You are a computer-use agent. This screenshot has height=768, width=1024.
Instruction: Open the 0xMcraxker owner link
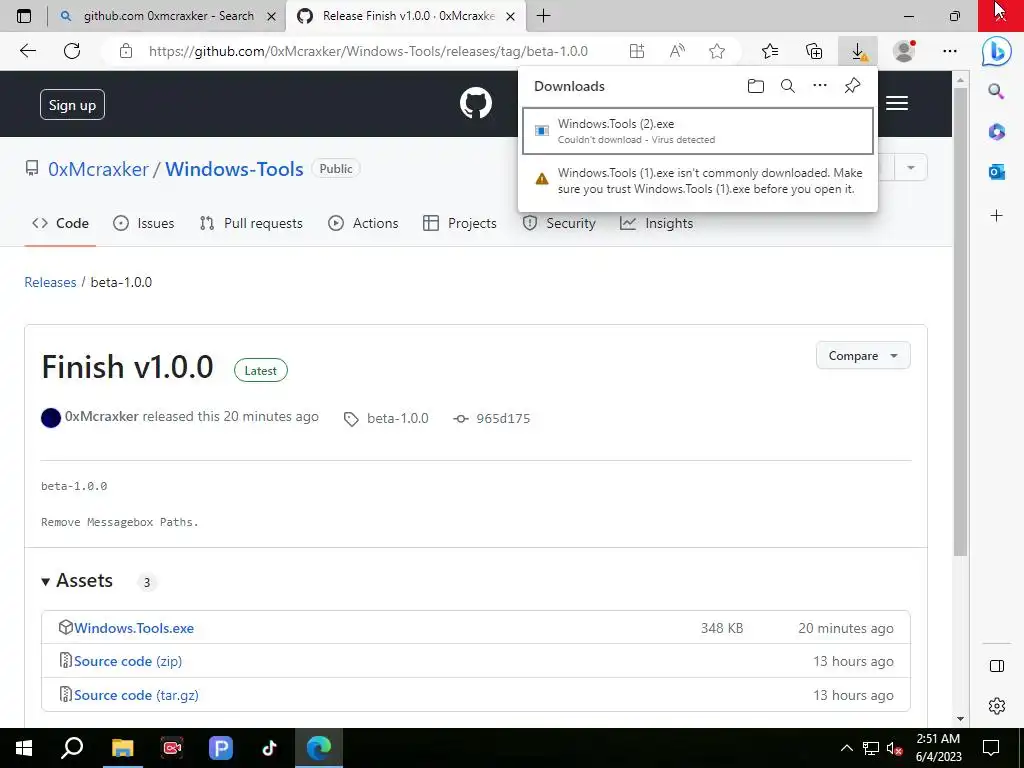(x=98, y=169)
